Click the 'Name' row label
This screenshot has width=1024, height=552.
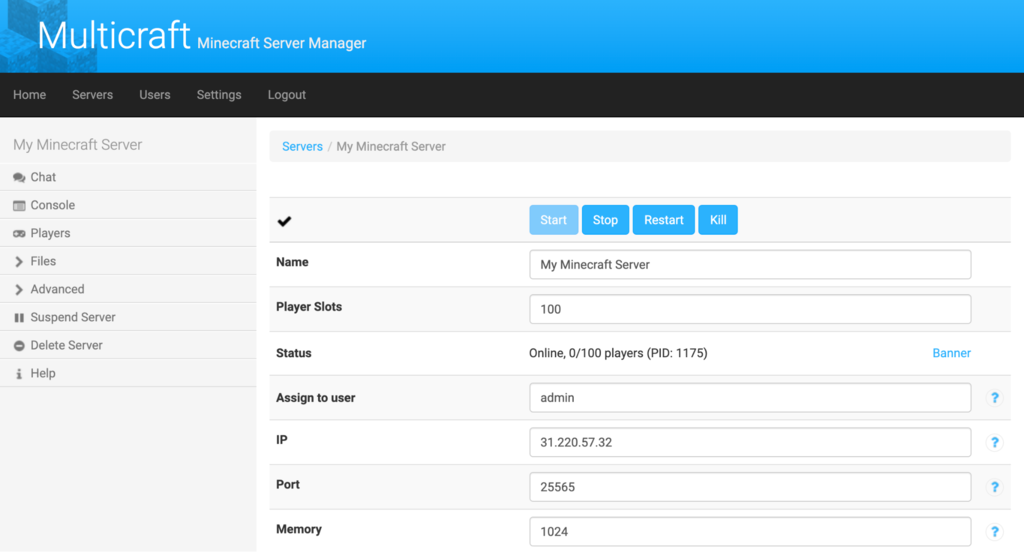(x=292, y=262)
